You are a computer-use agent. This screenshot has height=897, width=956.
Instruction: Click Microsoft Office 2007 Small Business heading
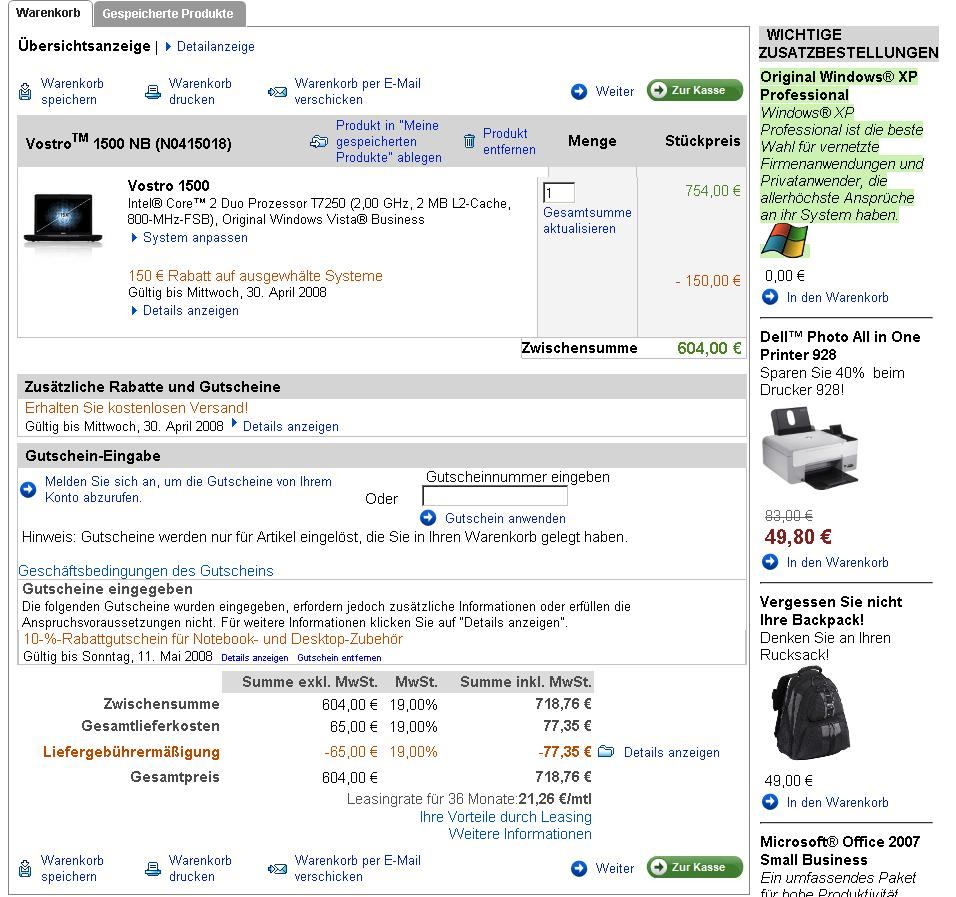coord(840,851)
